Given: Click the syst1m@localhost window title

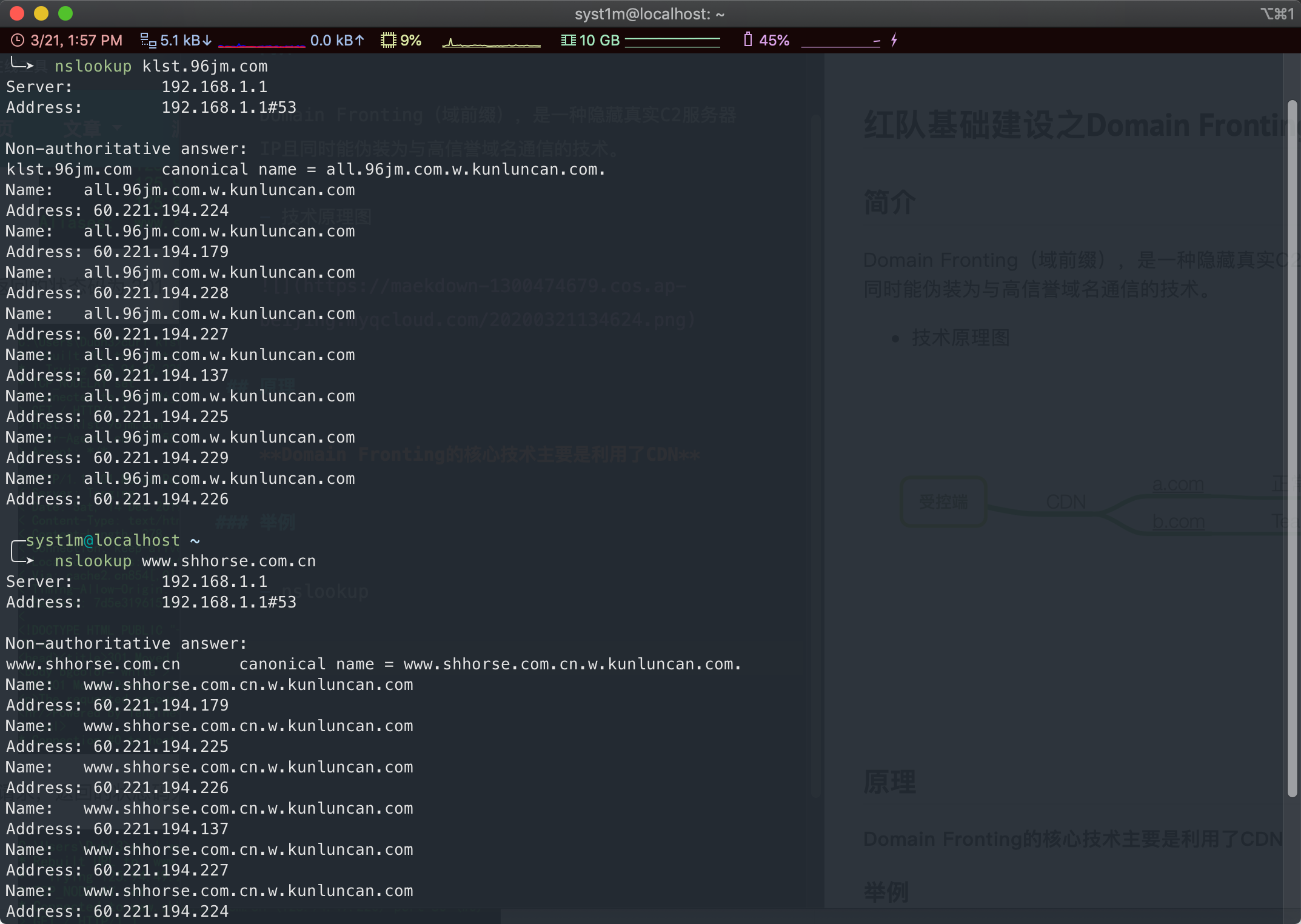Looking at the screenshot, I should point(649,14).
